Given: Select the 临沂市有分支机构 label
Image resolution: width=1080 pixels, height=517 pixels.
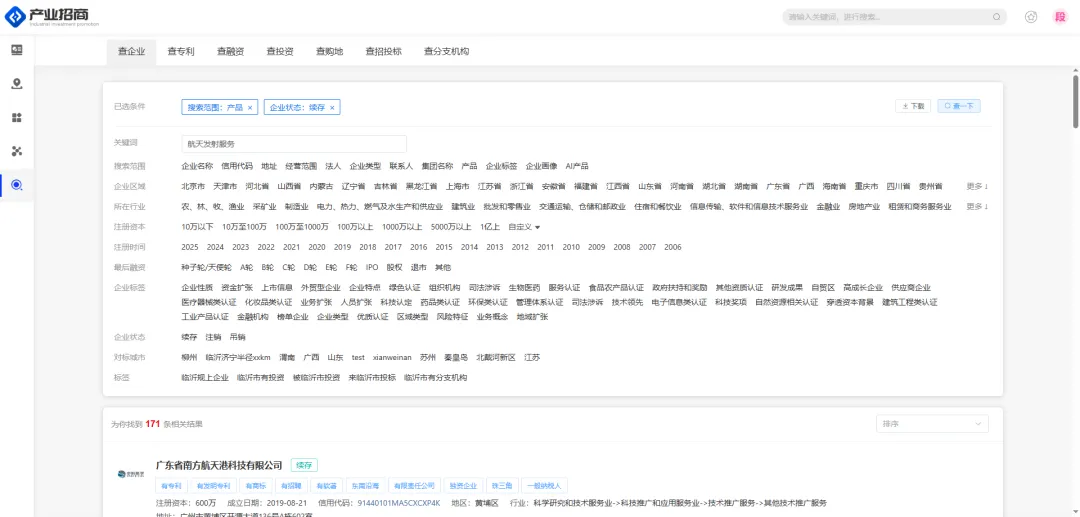Looking at the screenshot, I should coord(435,378).
